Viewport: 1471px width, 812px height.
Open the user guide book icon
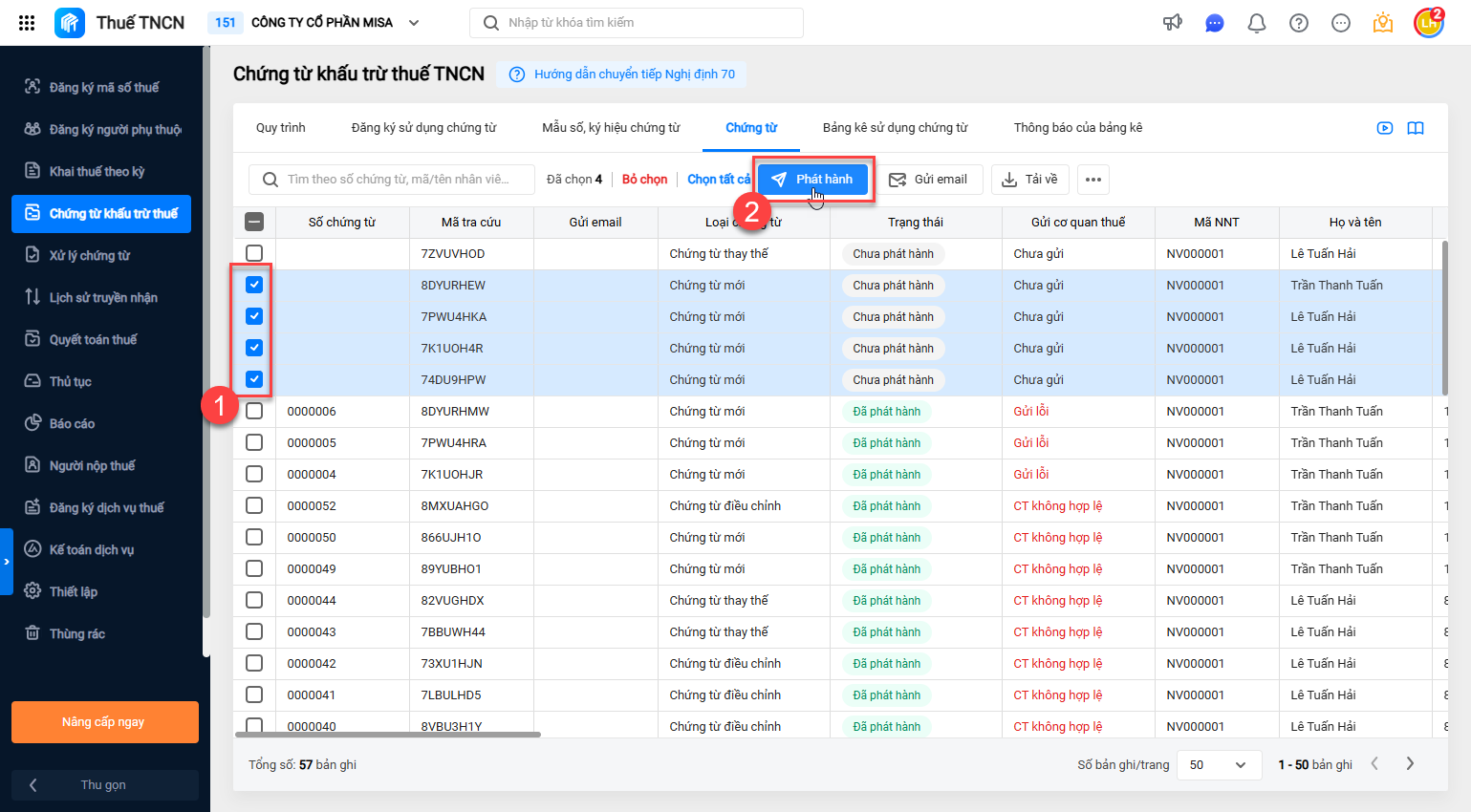(1416, 128)
